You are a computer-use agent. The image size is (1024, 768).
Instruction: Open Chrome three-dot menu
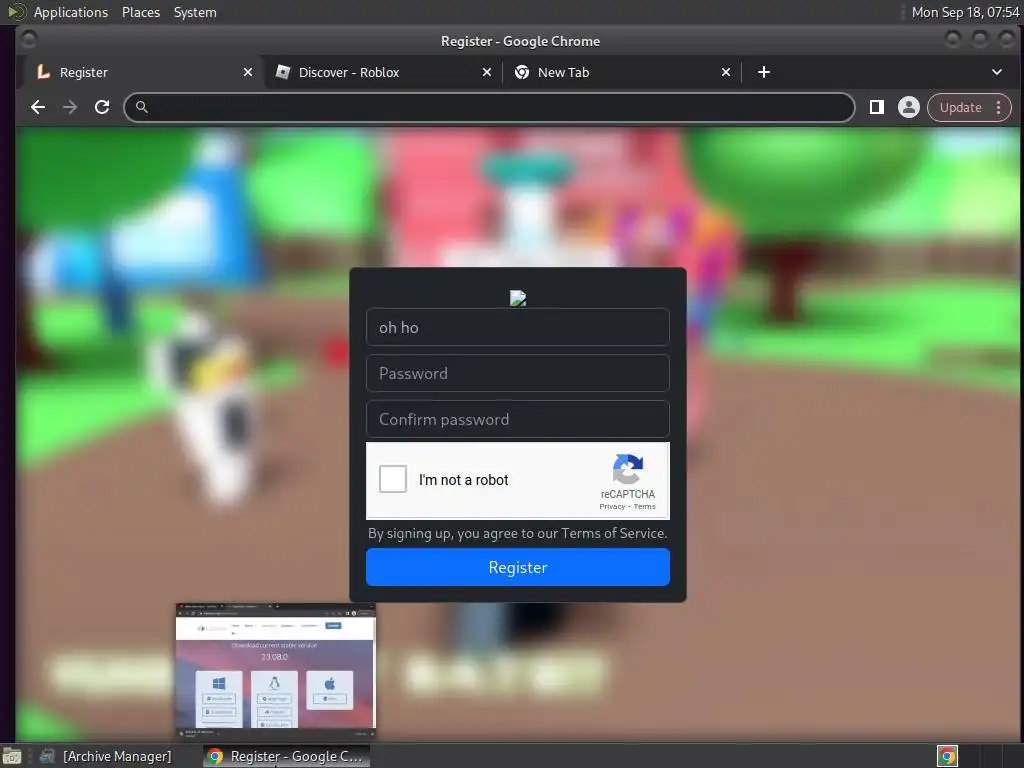[x=999, y=107]
